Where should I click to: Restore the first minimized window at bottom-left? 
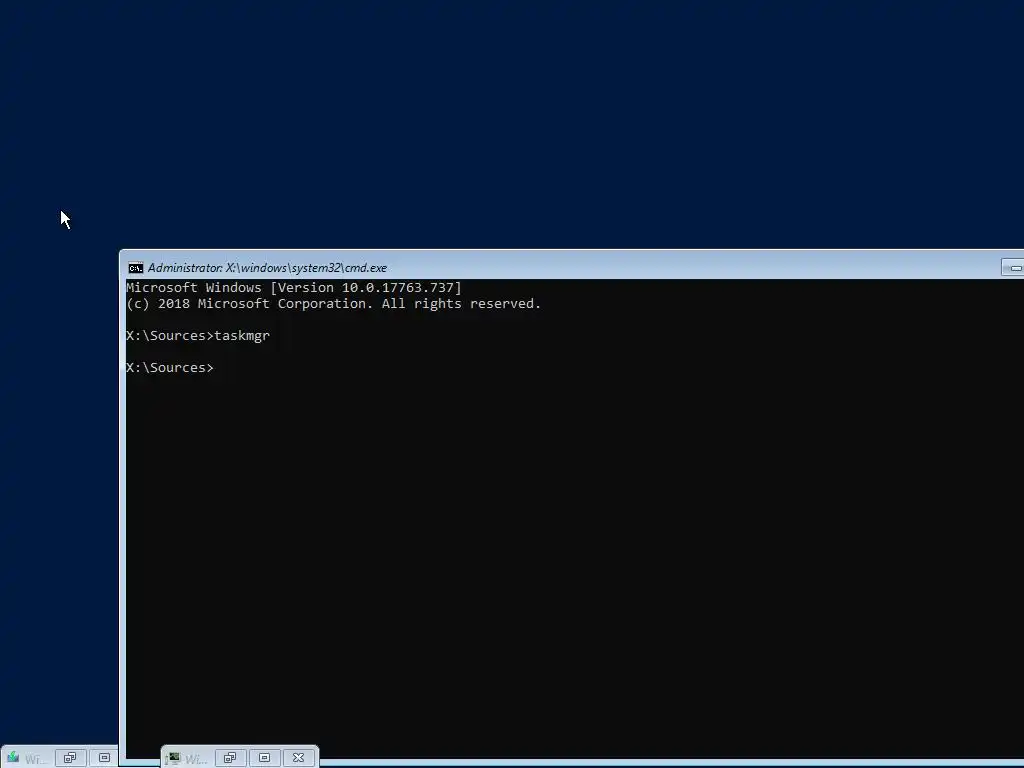[70, 758]
